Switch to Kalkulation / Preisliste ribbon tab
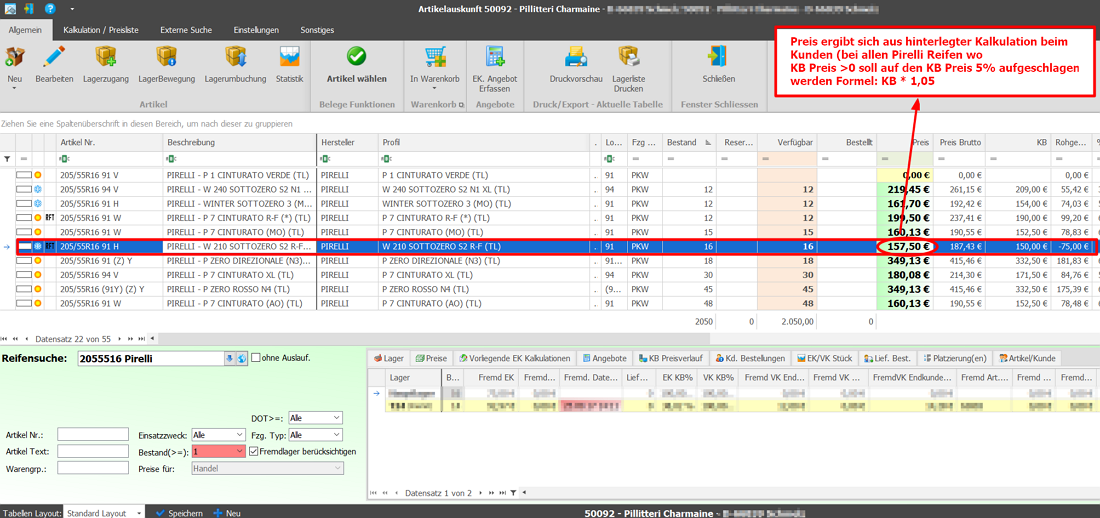Viewport: 1100px width, 518px height. pyautogui.click(x=100, y=30)
